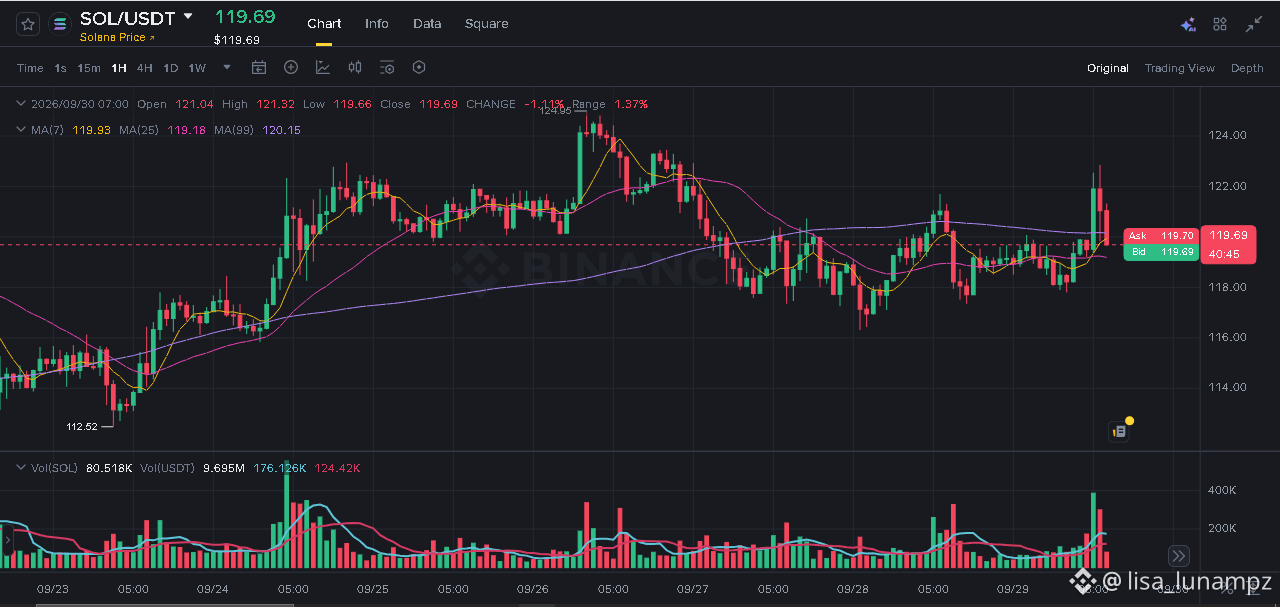Open more time intervals dropdown arrow
1280x607 pixels.
(227, 68)
